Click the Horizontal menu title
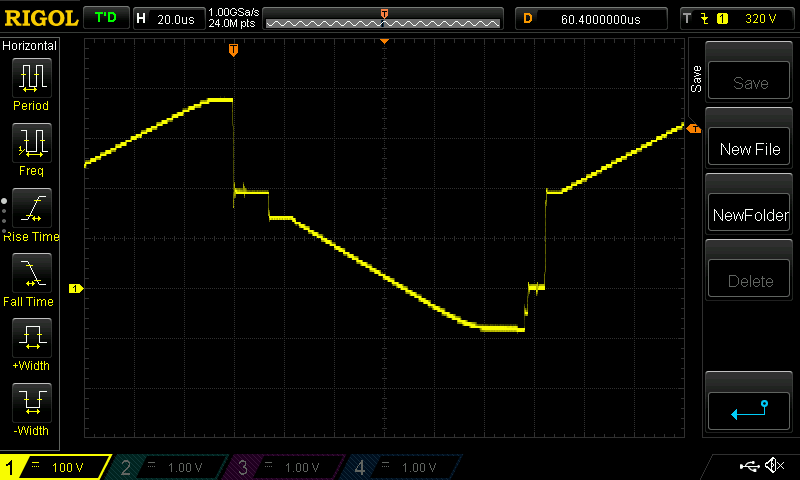 click(x=30, y=46)
